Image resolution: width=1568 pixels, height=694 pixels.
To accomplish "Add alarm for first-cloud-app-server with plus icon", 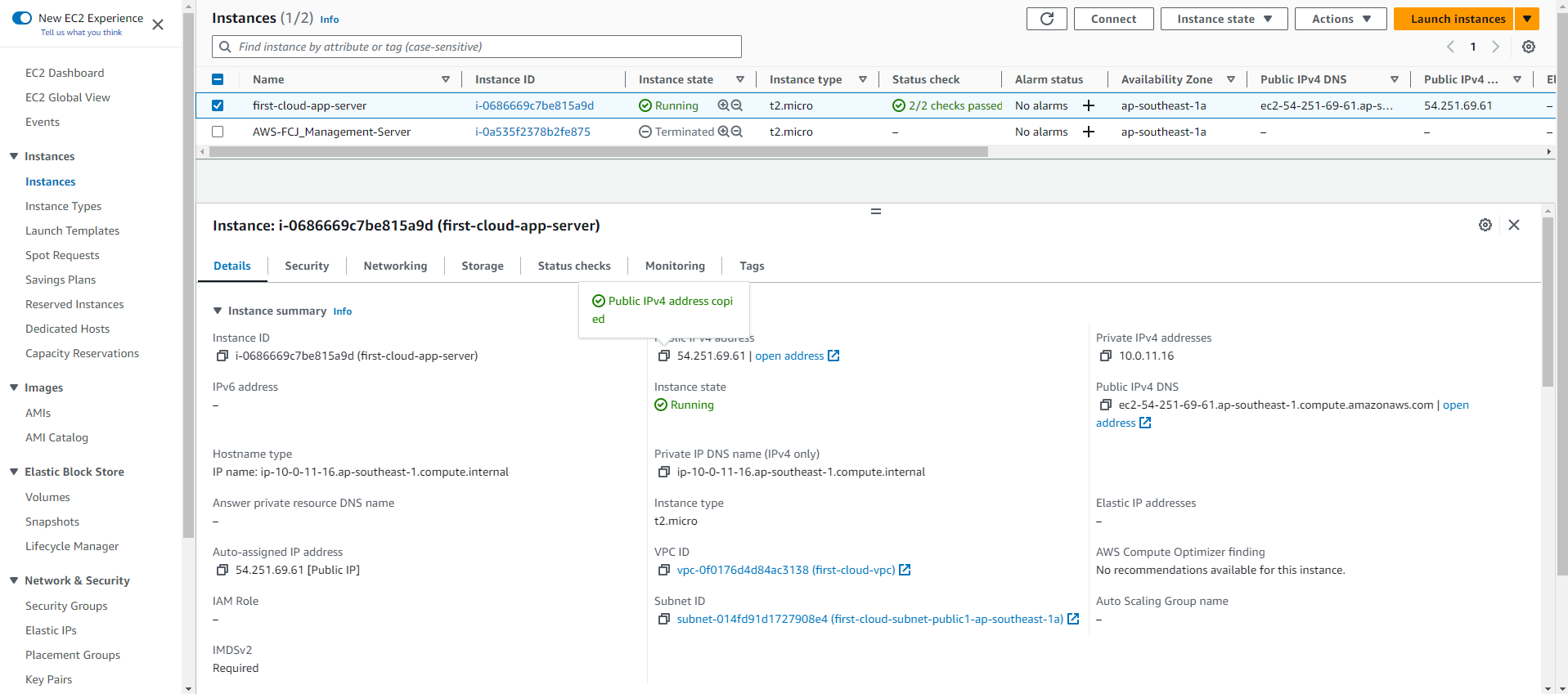I will coord(1089,105).
